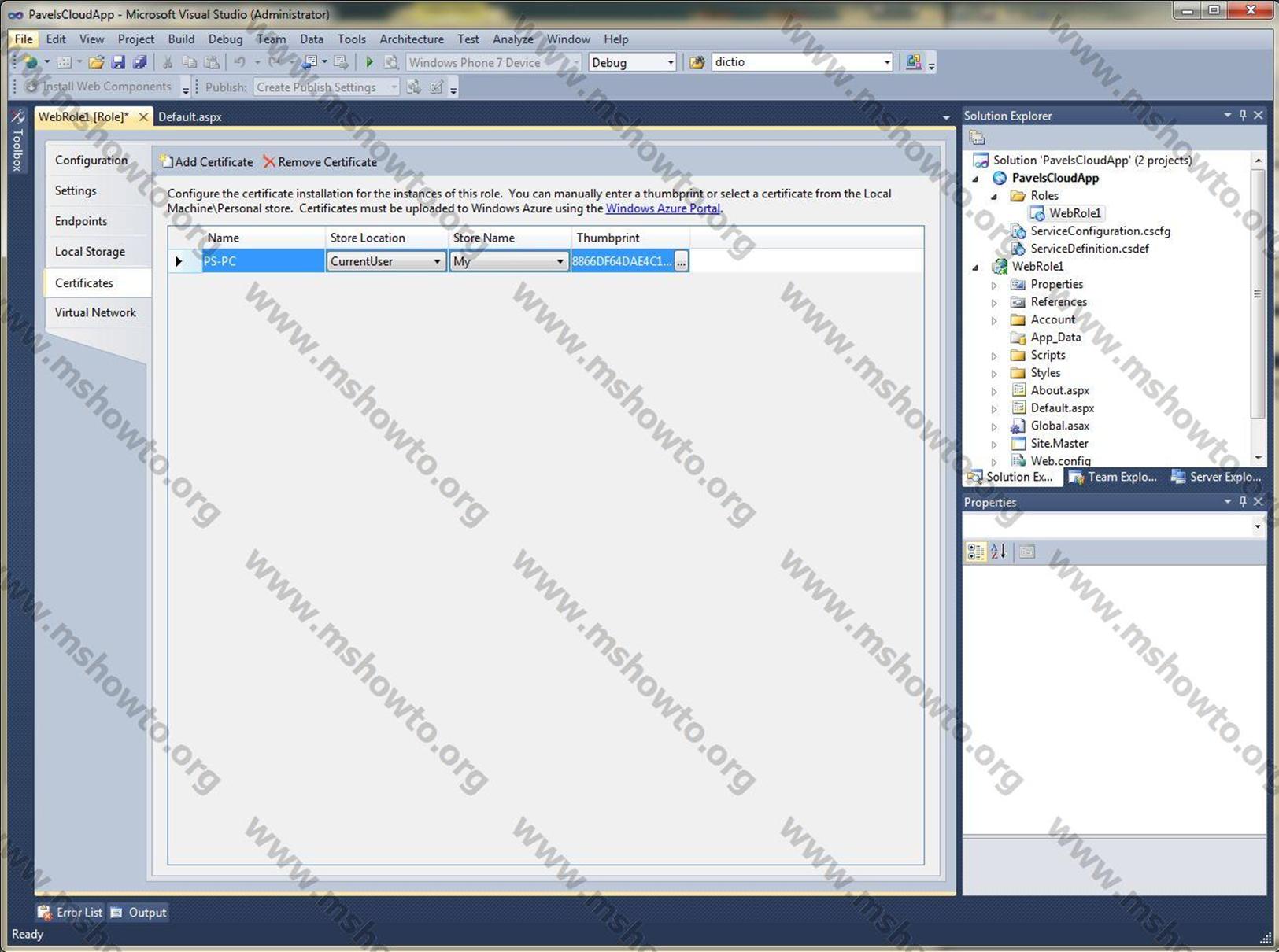
Task: Click the Property Pages icon in Properties panel
Action: 1027,552
